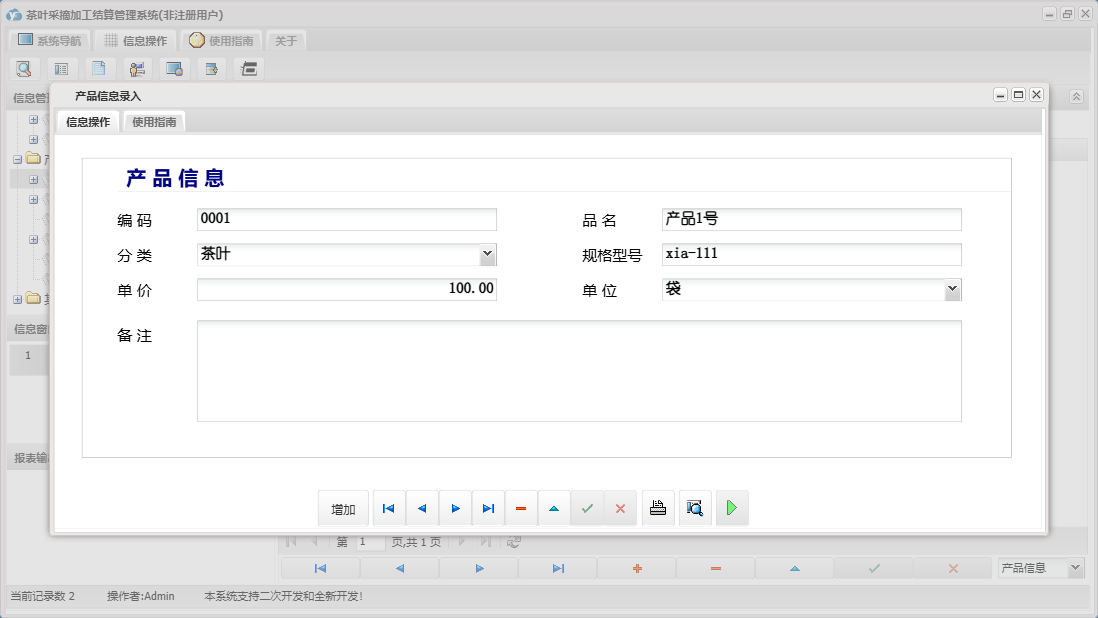The image size is (1098, 618).
Task: Click the user management icon on the toolbar
Action: [137, 69]
